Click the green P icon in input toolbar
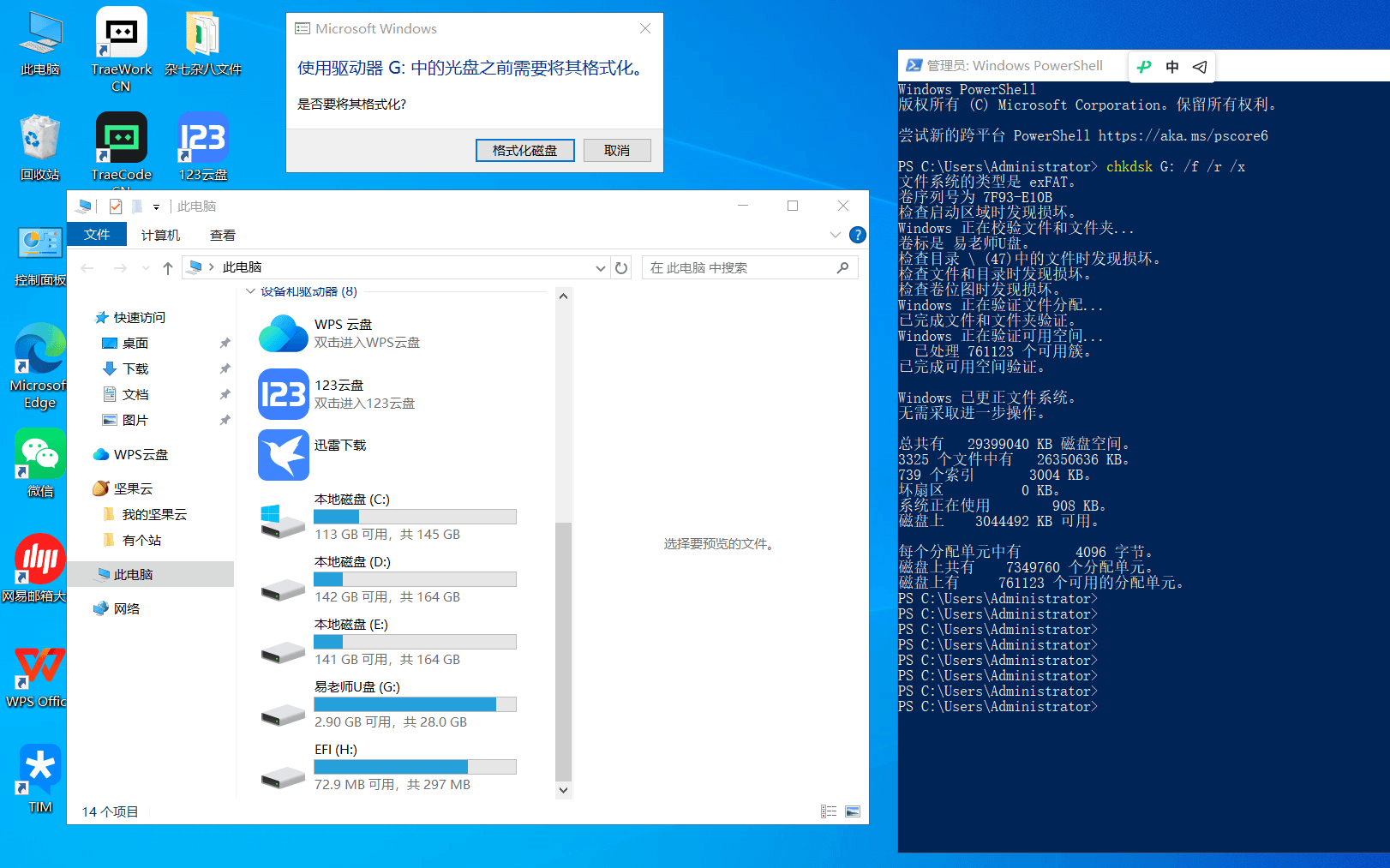1390x868 pixels. [x=1144, y=67]
